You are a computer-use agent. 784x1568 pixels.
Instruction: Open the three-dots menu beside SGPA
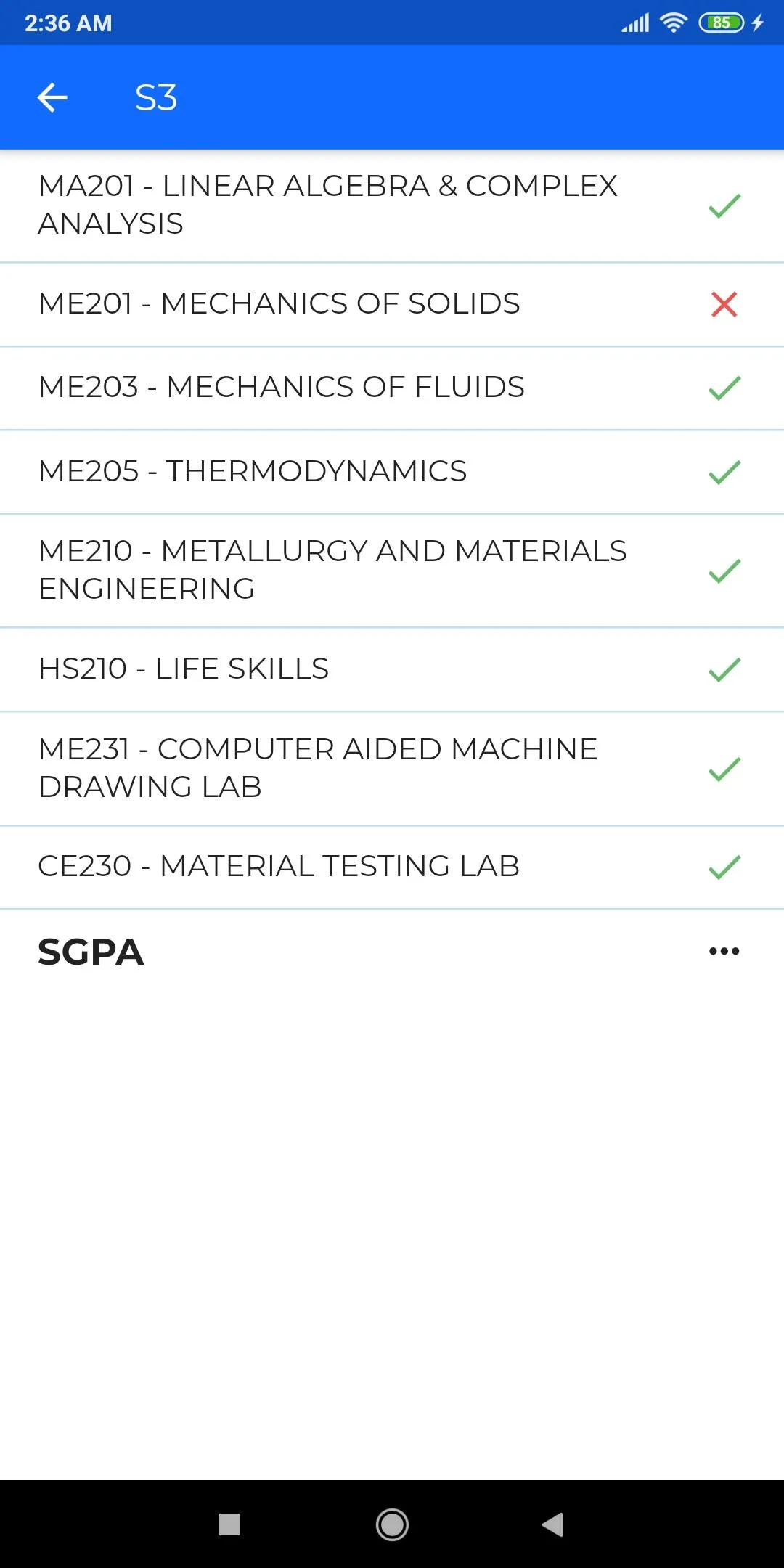click(724, 951)
